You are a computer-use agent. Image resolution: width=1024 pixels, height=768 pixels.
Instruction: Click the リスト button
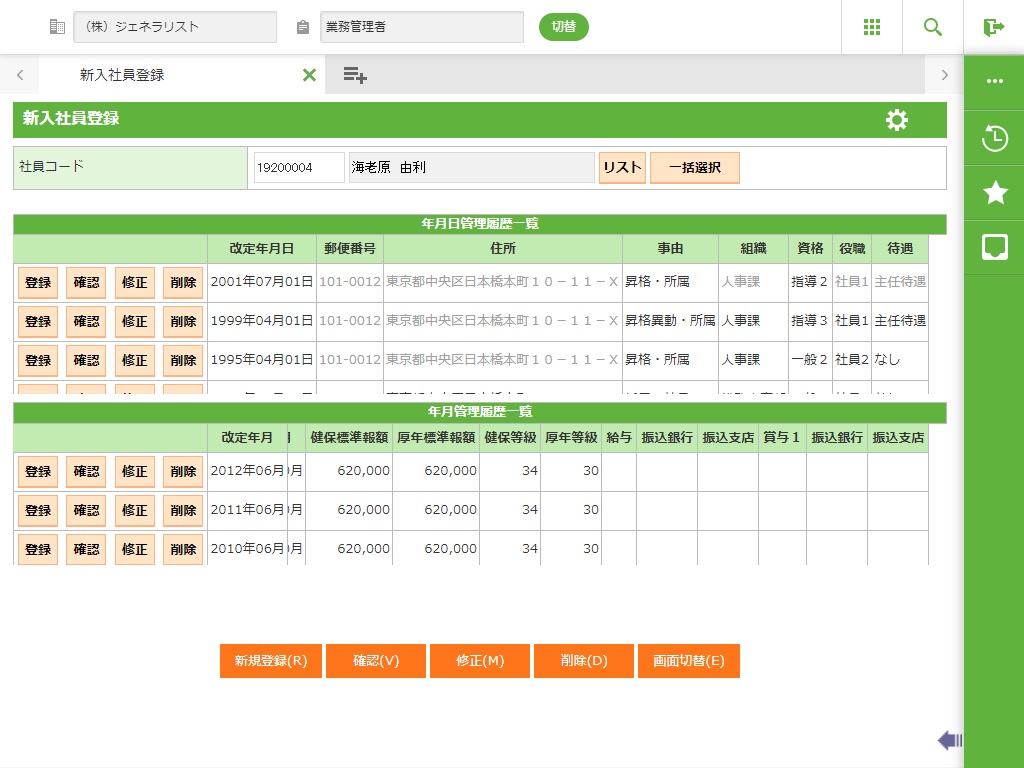622,168
